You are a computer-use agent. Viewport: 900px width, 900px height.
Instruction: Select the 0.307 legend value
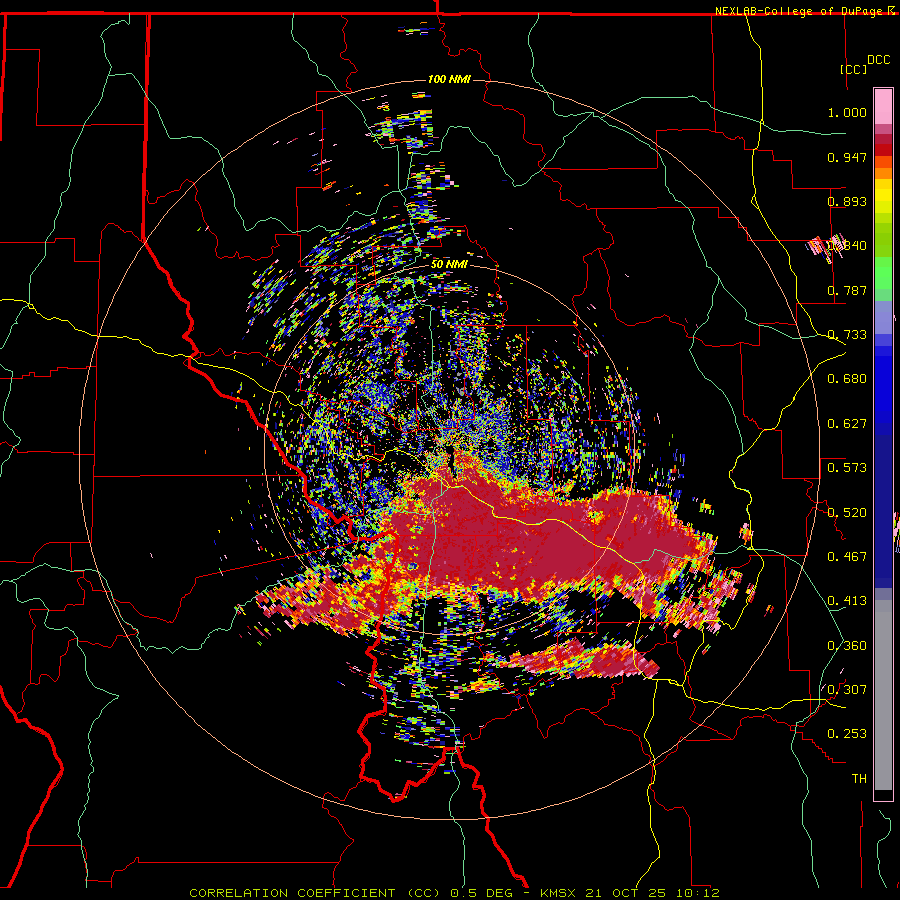coord(847,689)
